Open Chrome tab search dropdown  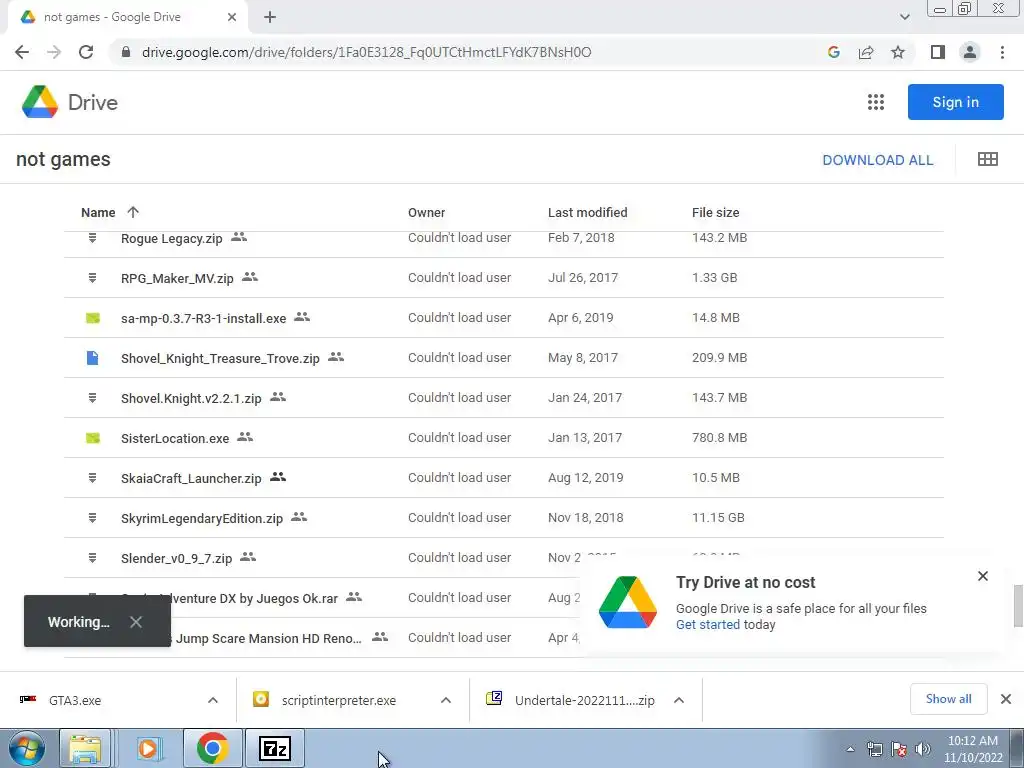coord(904,17)
